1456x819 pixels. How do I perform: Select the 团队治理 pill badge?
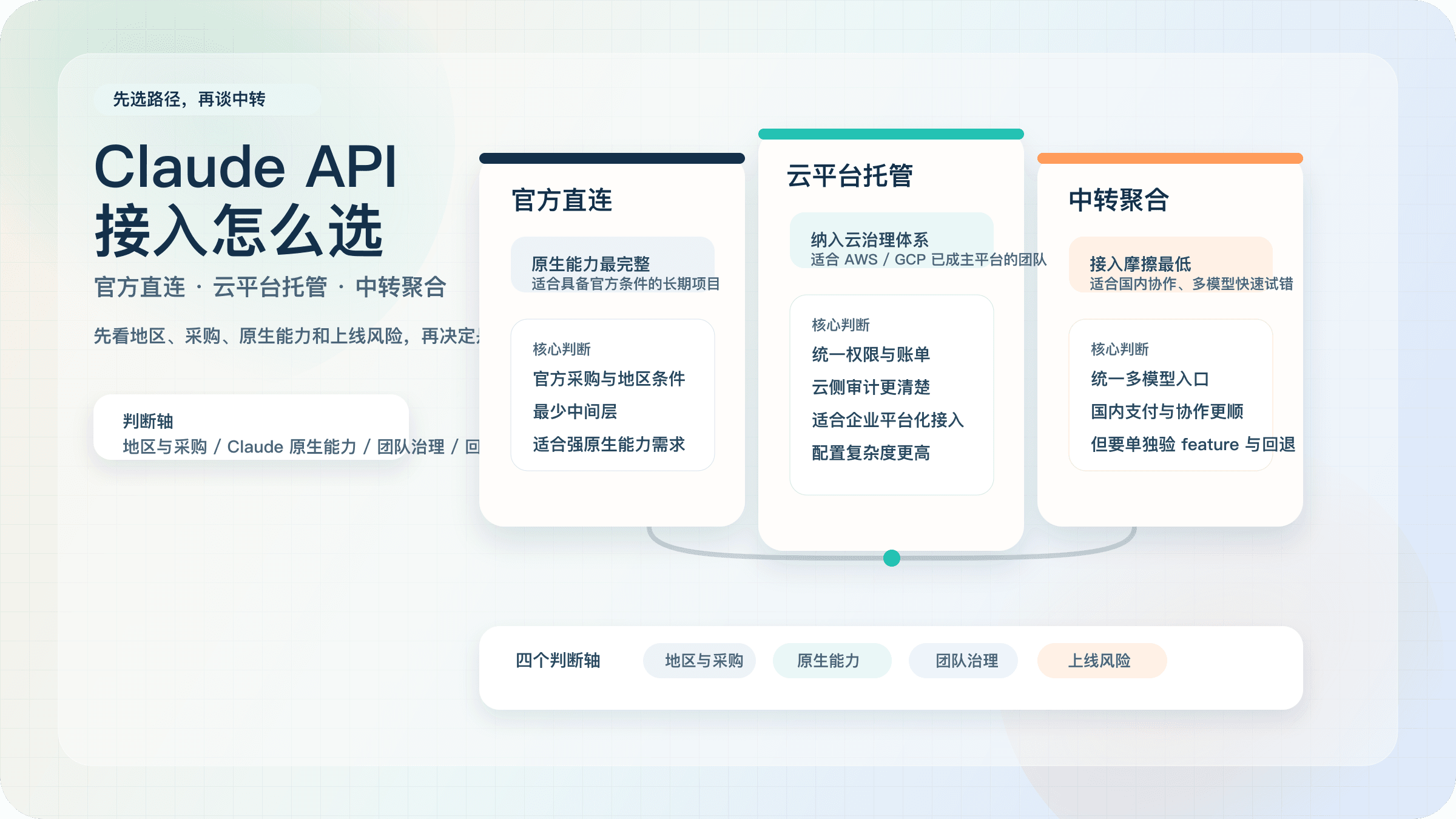point(963,661)
